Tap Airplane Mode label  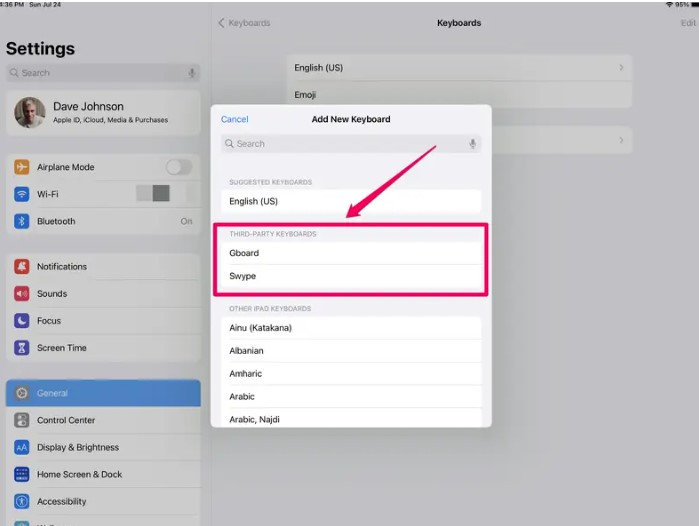point(66,167)
